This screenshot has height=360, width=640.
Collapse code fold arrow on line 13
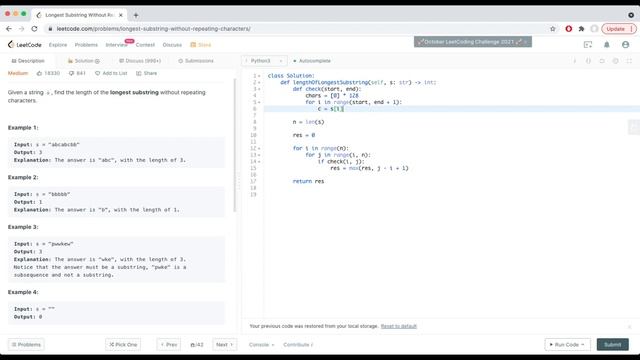click(259, 155)
